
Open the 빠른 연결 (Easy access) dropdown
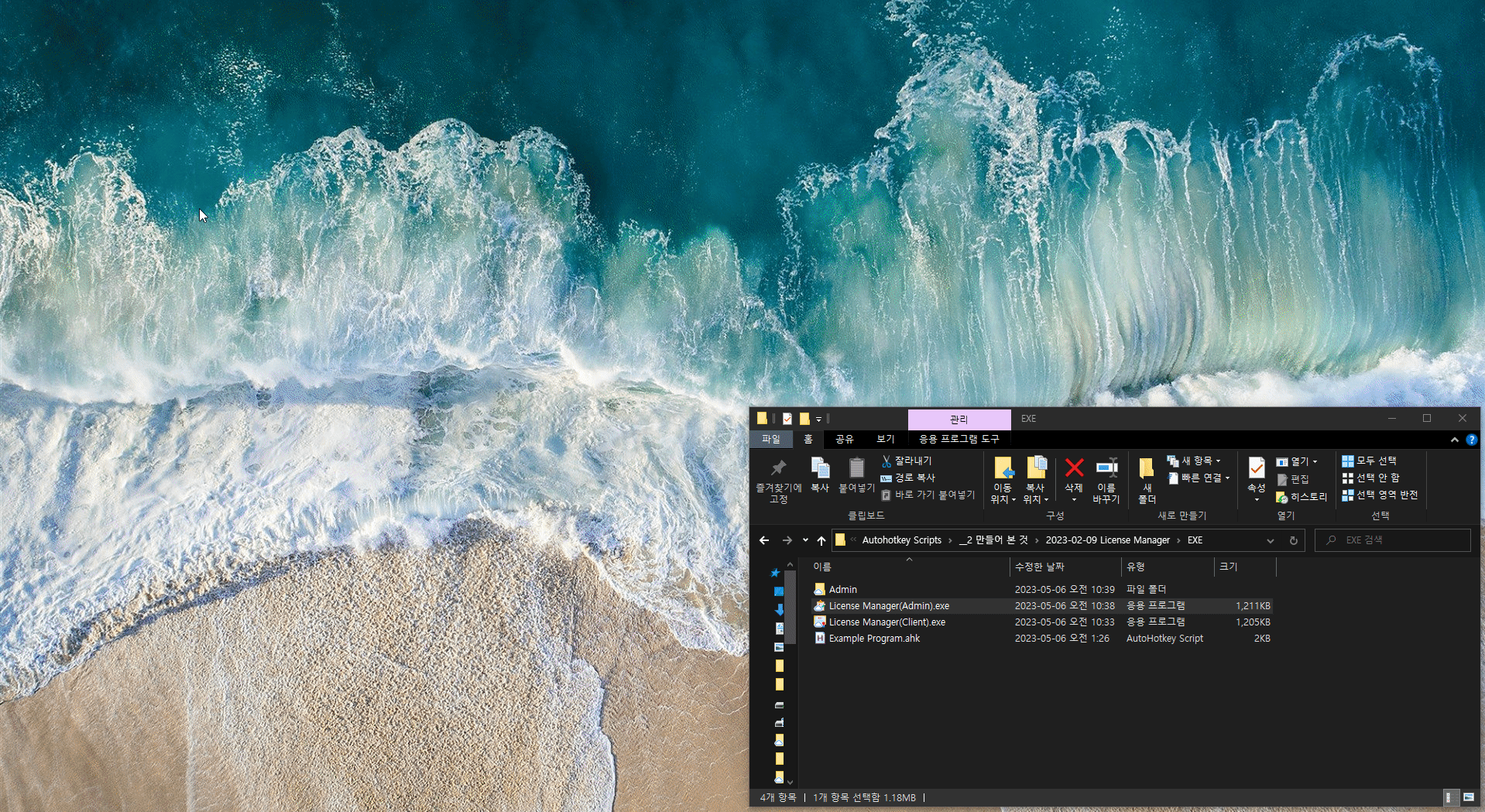1199,478
